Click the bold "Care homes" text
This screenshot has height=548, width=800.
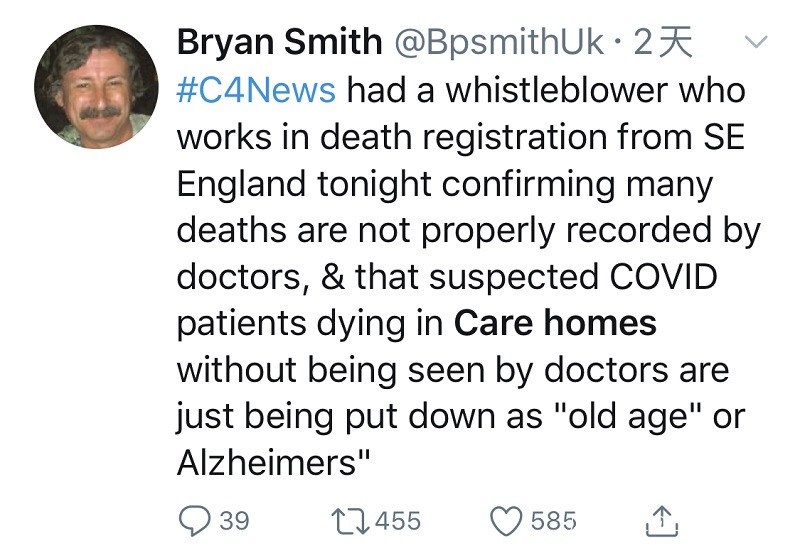pyautogui.click(x=555, y=323)
